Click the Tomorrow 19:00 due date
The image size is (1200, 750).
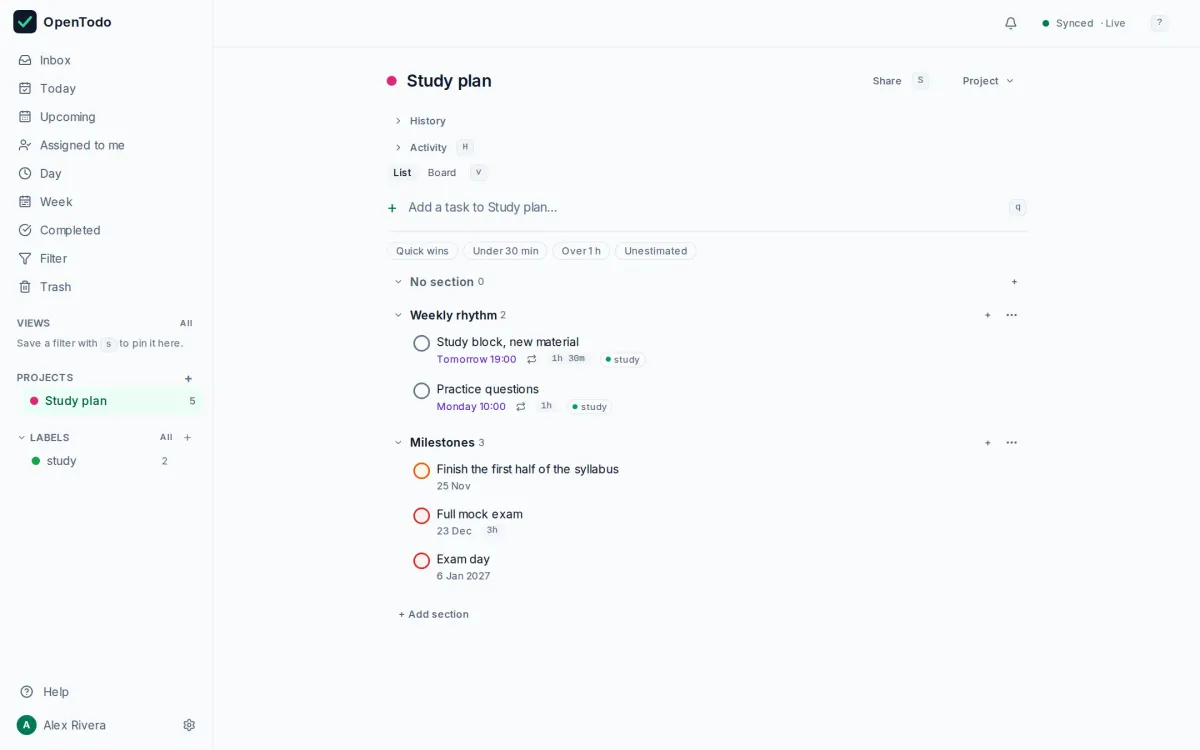pyautogui.click(x=477, y=359)
